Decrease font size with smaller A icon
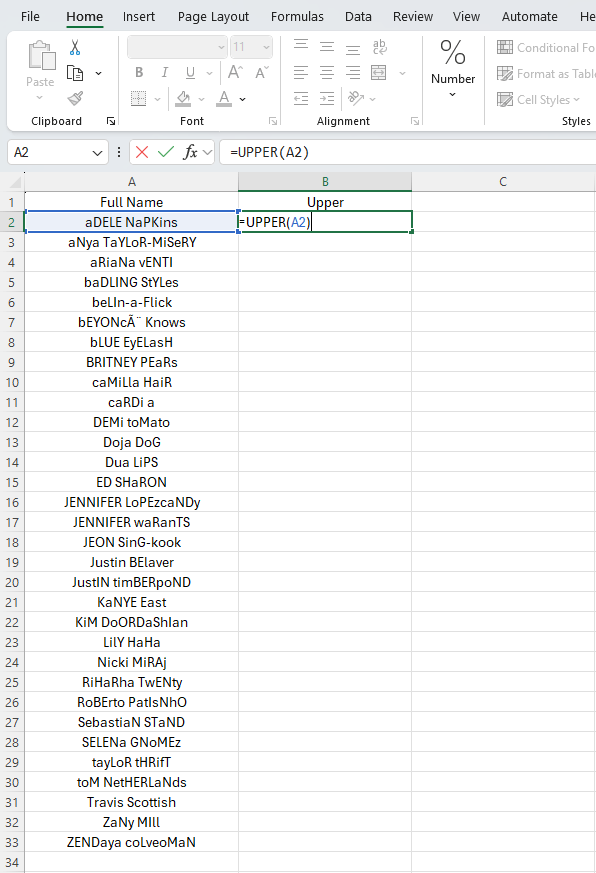The width and height of the screenshot is (596, 873). (261, 72)
